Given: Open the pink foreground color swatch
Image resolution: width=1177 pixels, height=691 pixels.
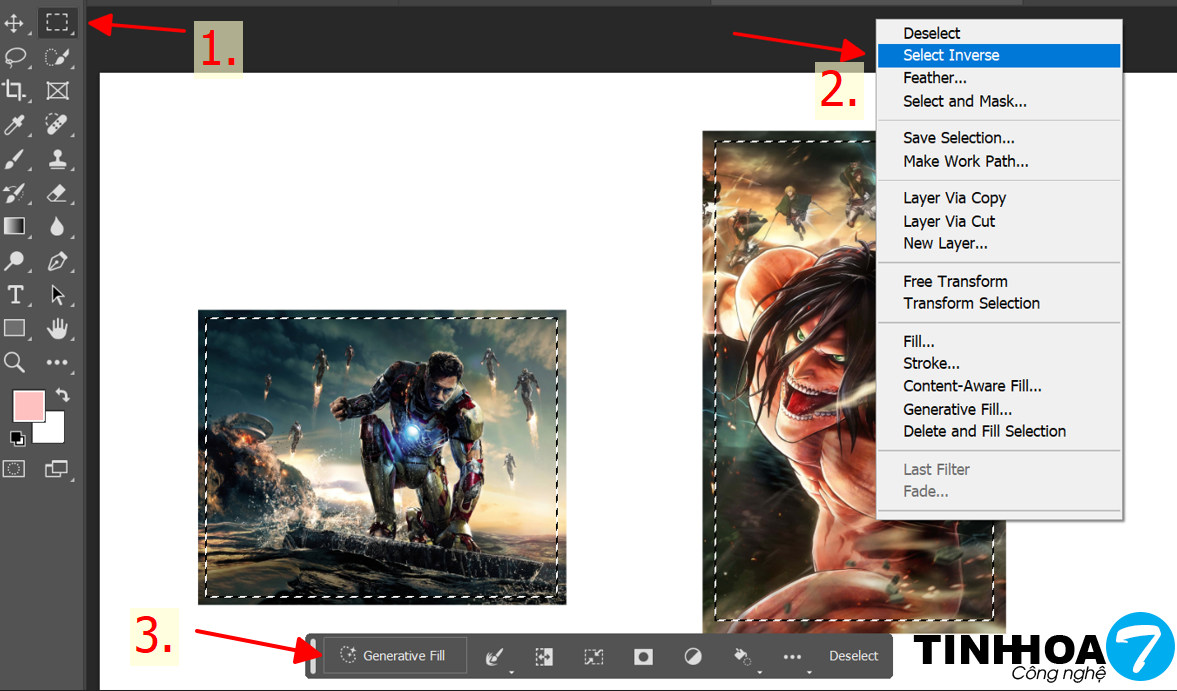Looking at the screenshot, I should tap(27, 406).
